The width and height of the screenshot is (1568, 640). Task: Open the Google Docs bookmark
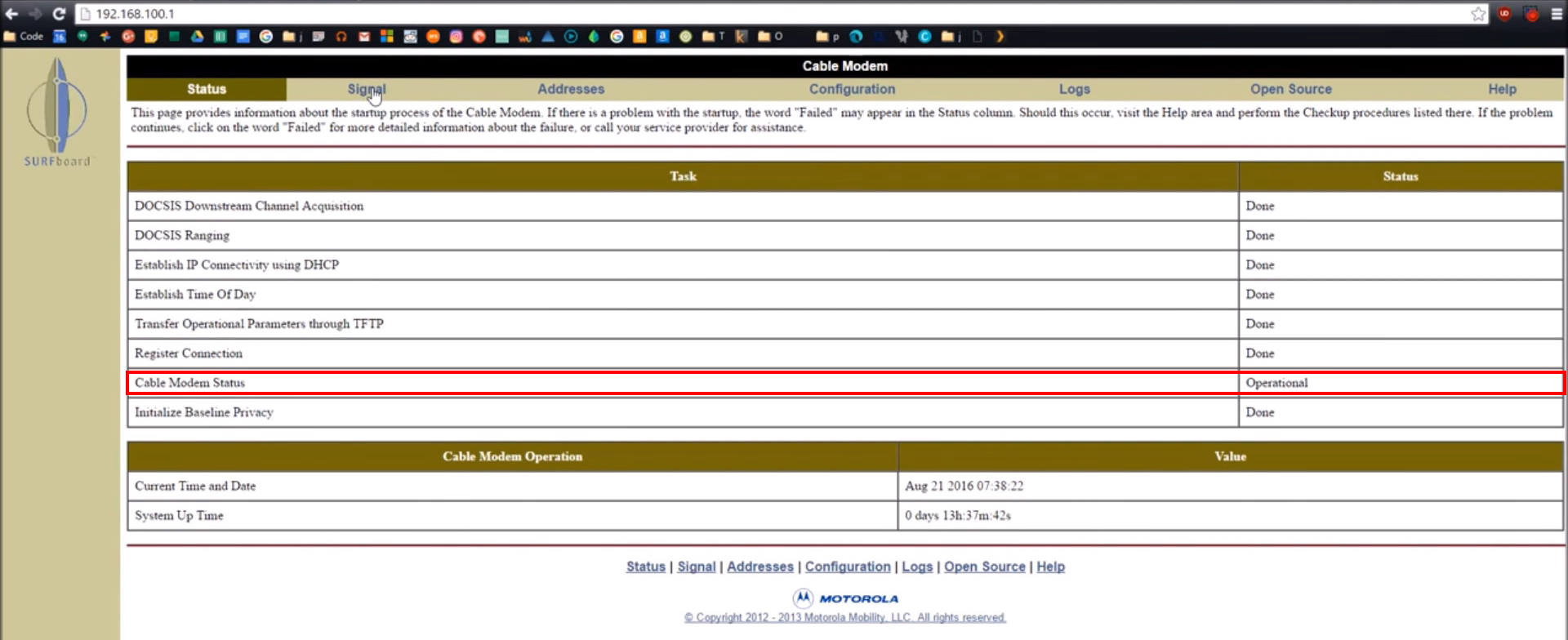point(243,36)
